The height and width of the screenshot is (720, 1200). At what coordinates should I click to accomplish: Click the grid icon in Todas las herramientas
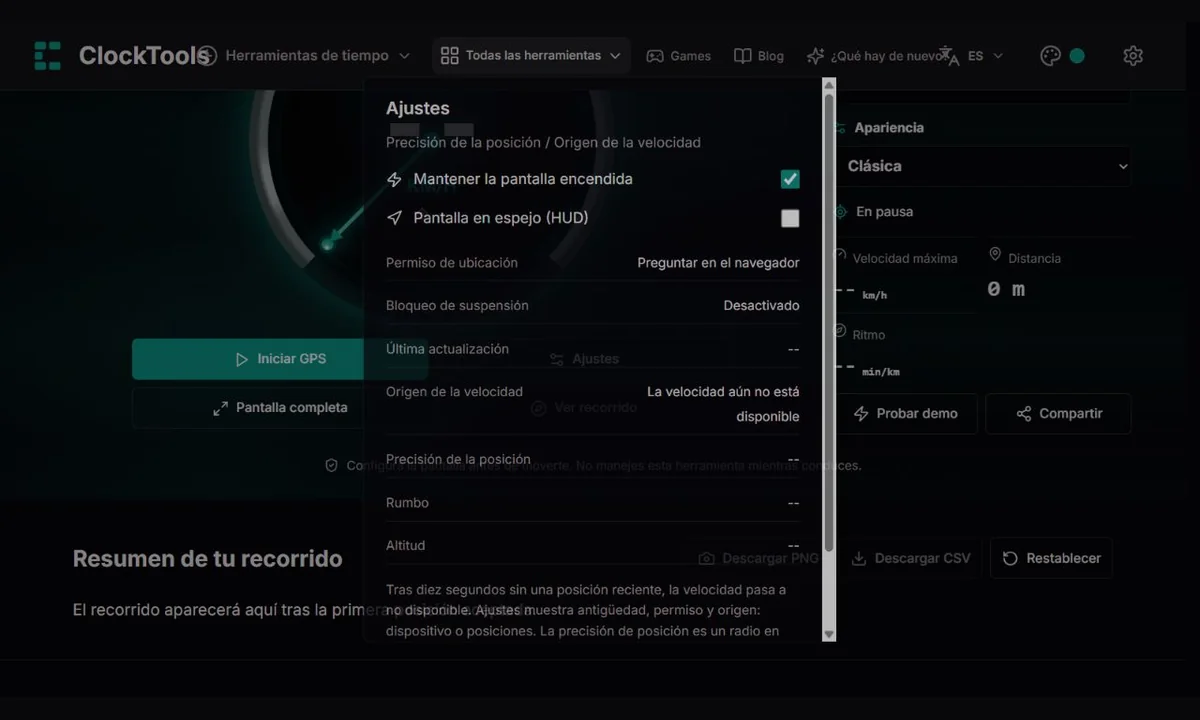click(x=450, y=56)
